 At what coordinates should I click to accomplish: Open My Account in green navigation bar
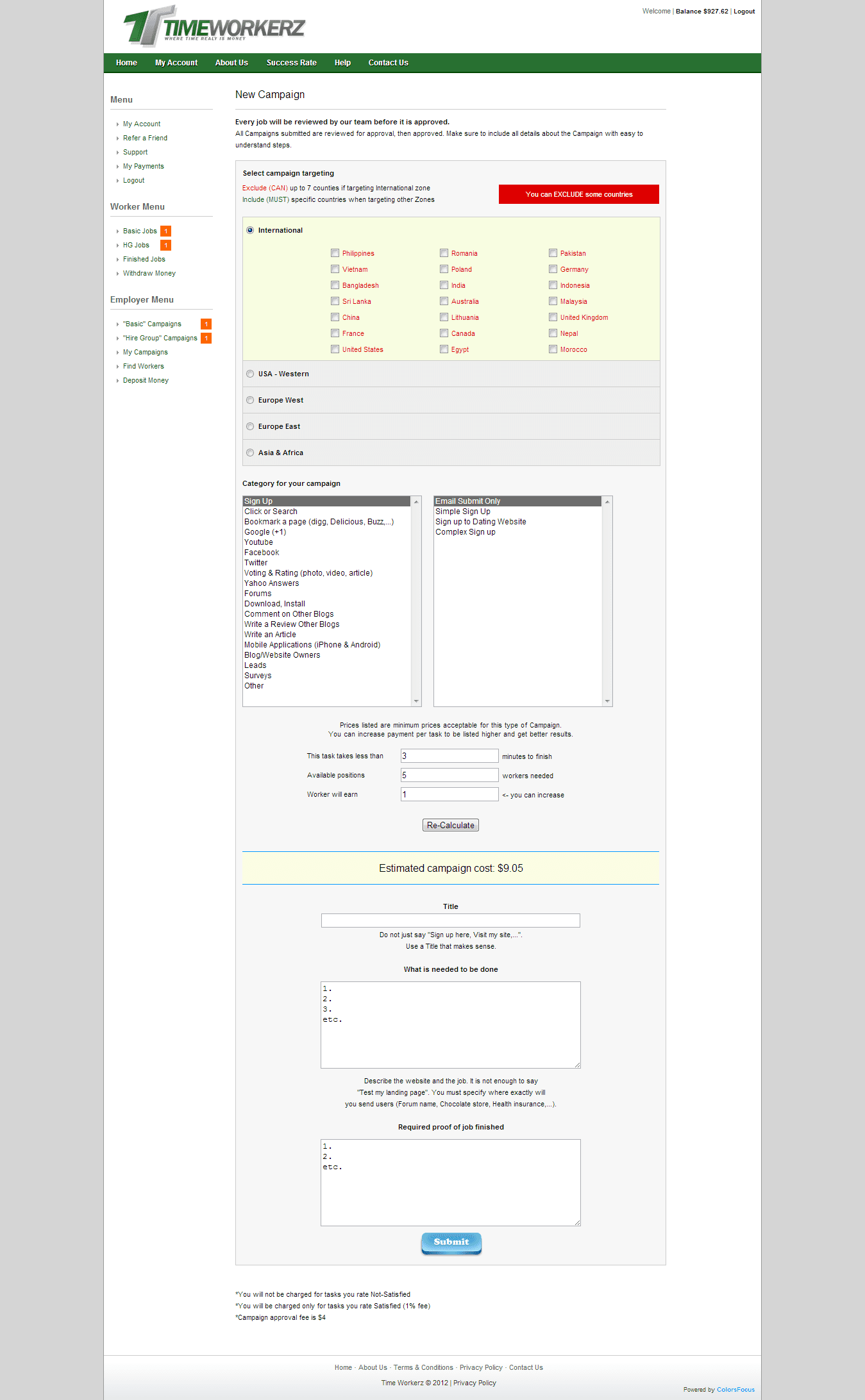point(176,63)
